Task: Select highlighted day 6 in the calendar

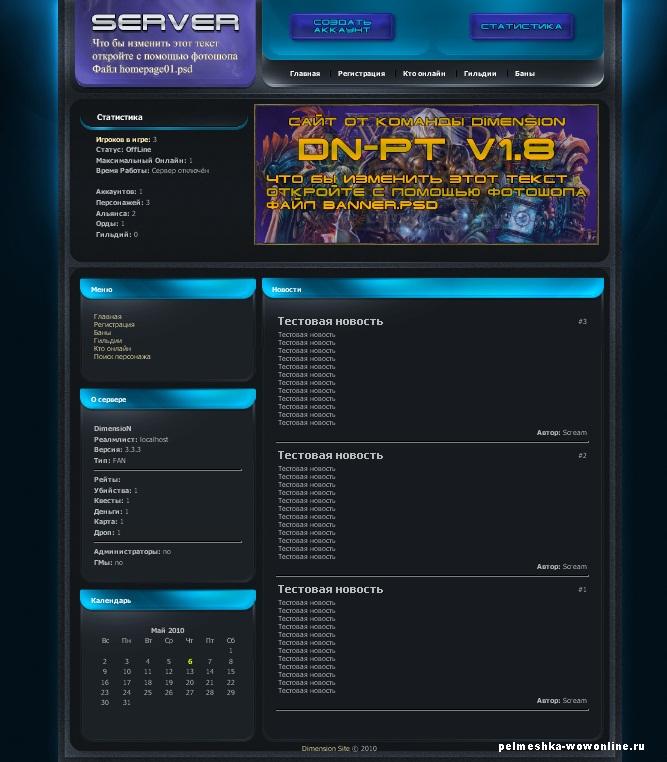Action: click(189, 661)
